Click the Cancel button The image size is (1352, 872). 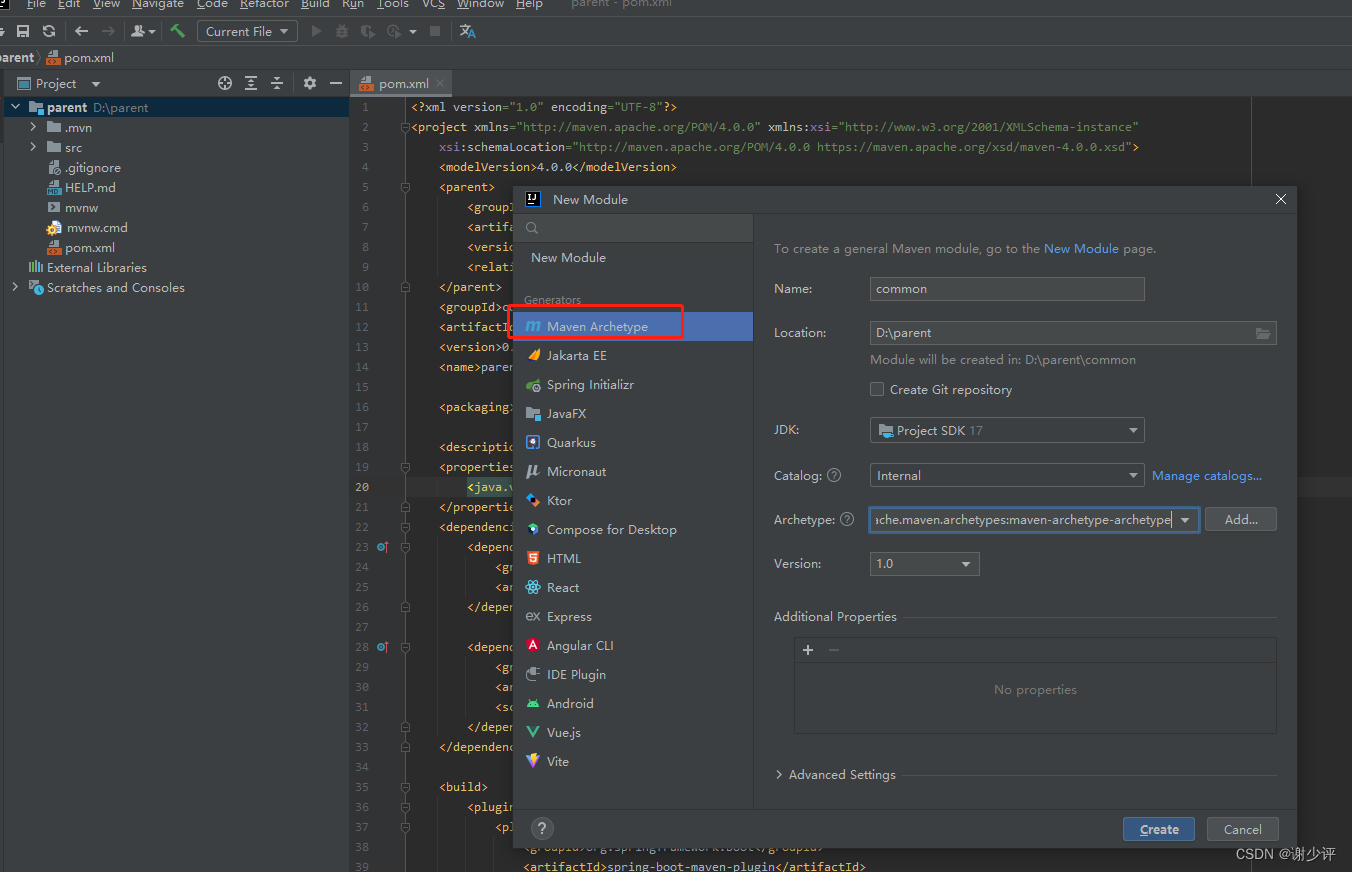point(1242,829)
